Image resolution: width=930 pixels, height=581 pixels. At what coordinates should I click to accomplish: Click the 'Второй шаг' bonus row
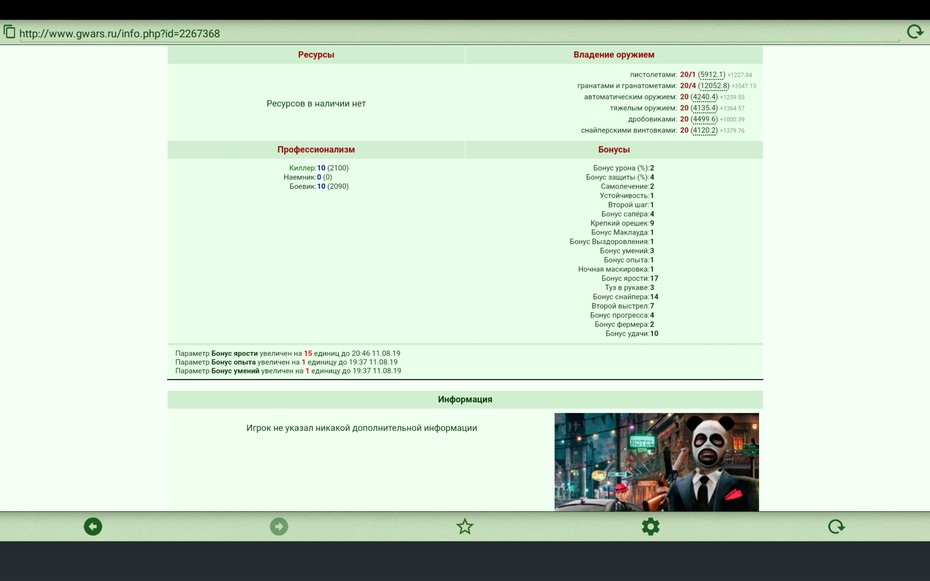[x=631, y=205]
